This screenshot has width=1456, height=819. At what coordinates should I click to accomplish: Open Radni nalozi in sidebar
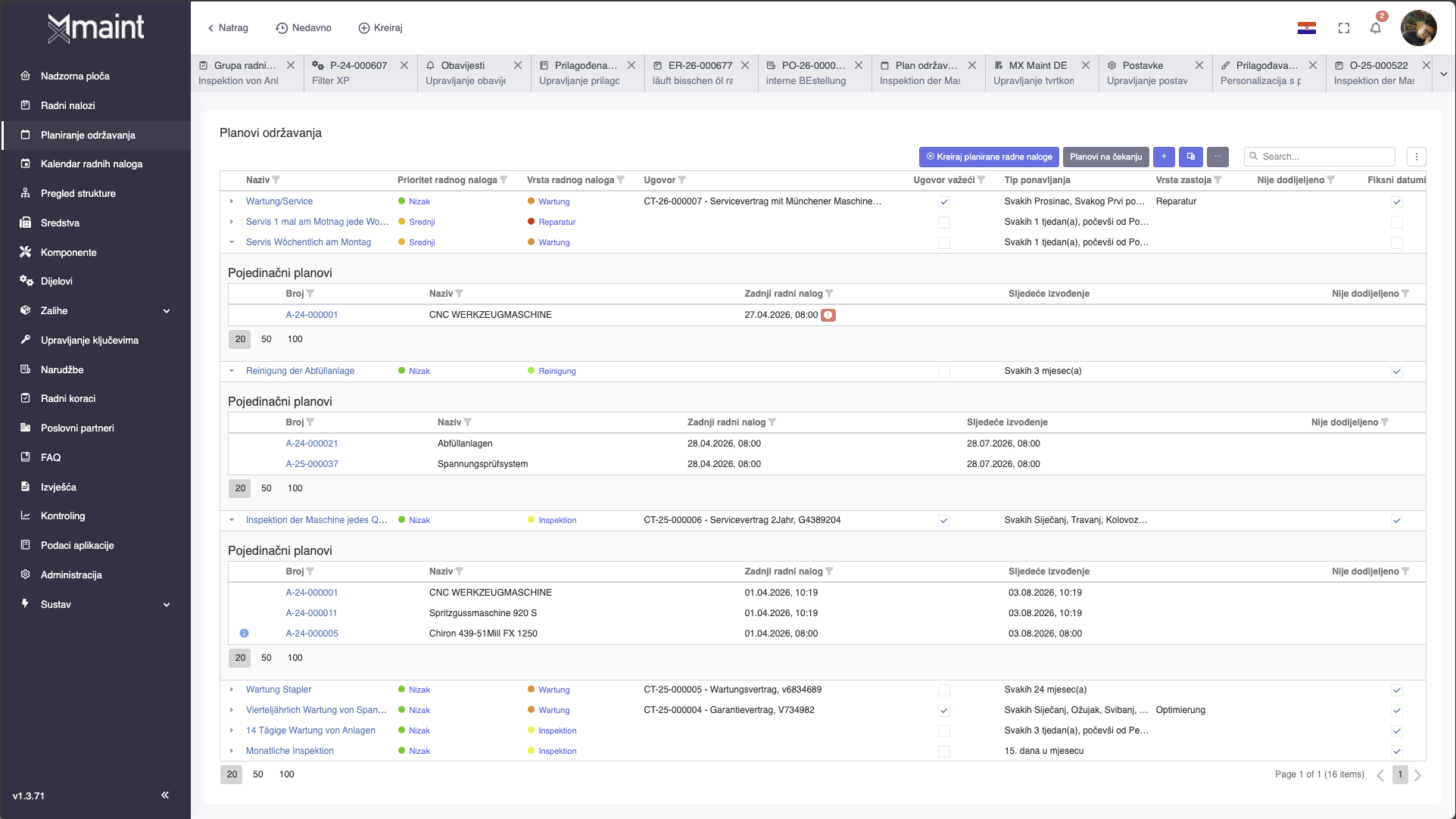[68, 105]
